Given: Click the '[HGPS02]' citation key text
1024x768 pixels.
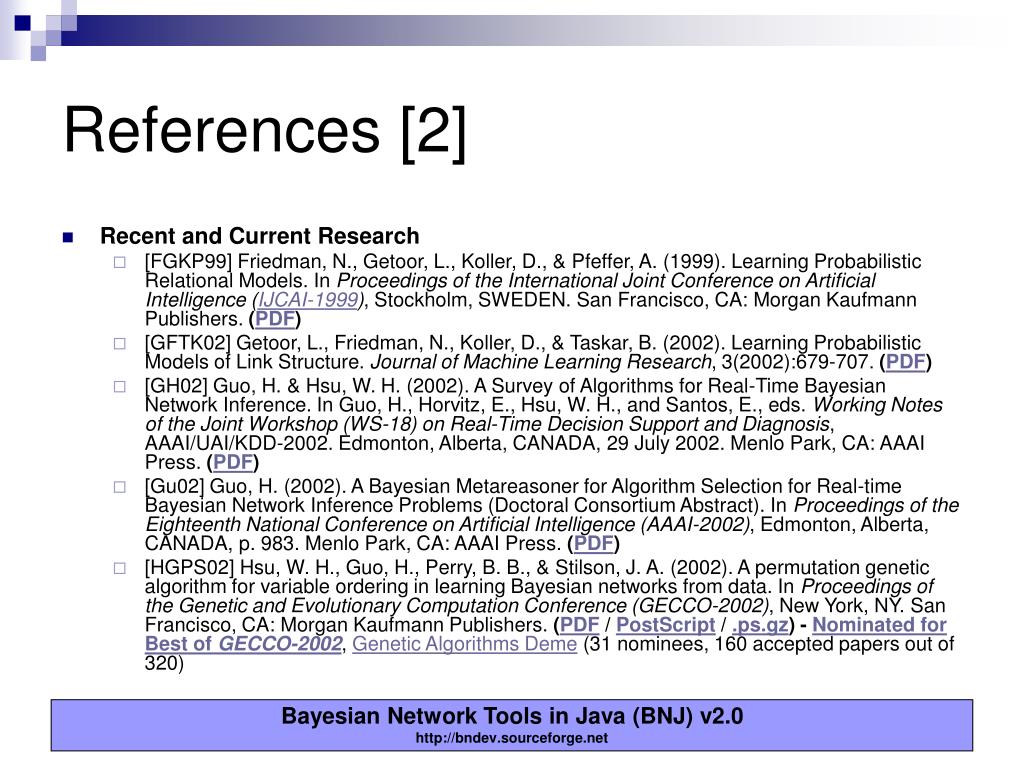Looking at the screenshot, I should coord(189,568).
